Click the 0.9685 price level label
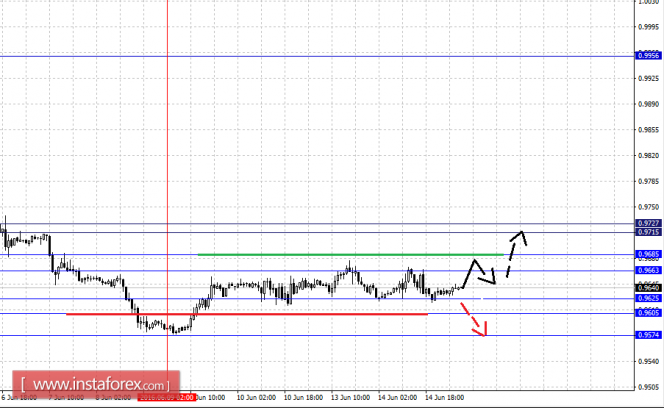 pos(648,254)
